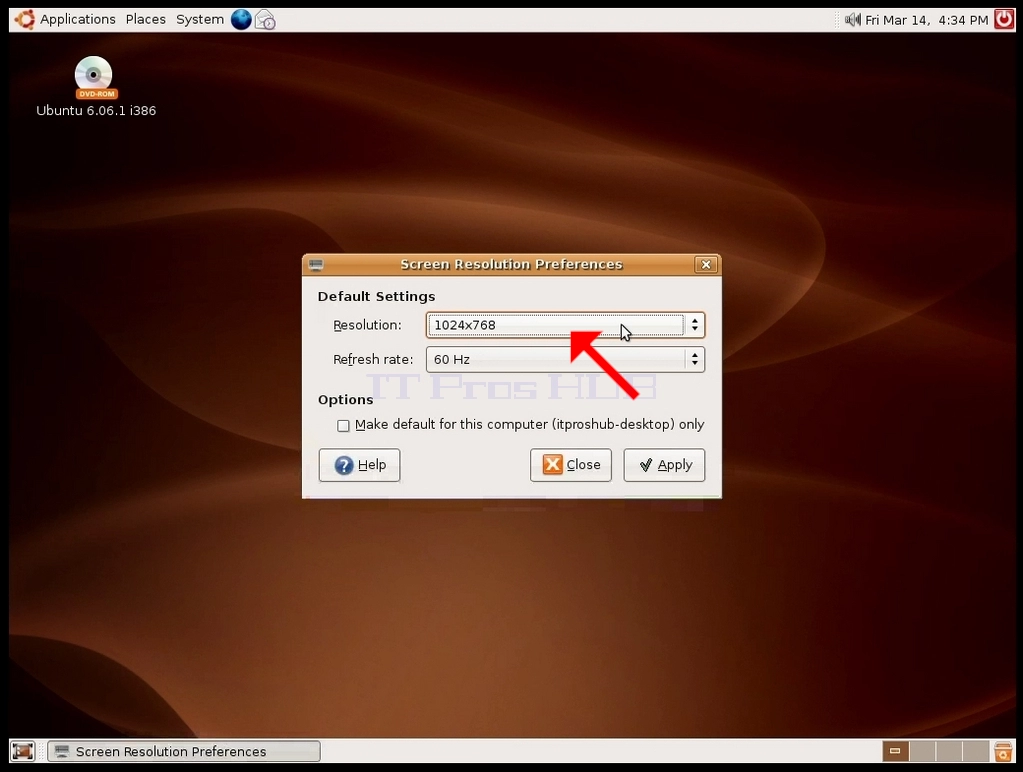Open the Ubuntu 6.06.1 i386 DVD-ROM icon
The width and height of the screenshot is (1023, 772).
tap(95, 86)
